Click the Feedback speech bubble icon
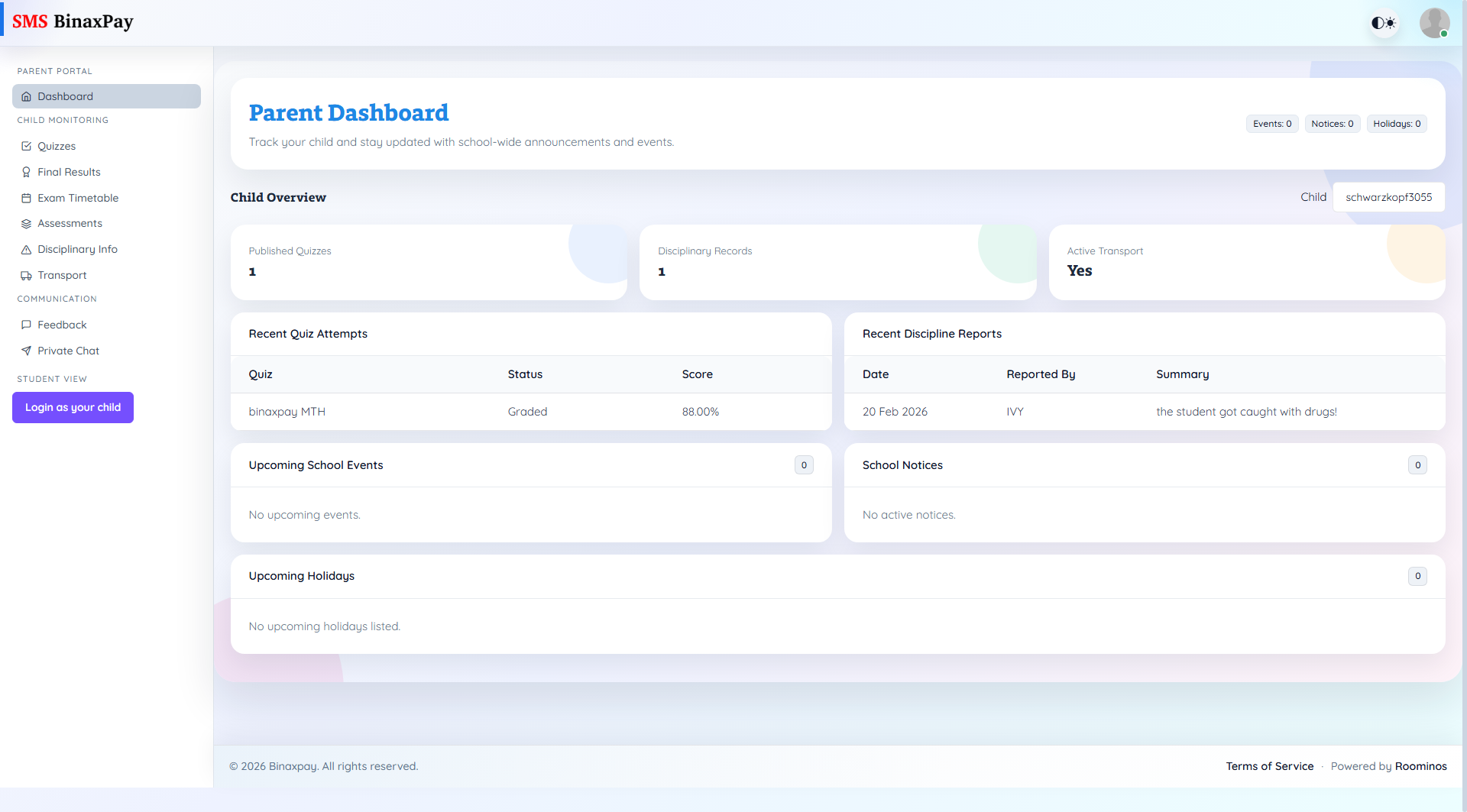The height and width of the screenshot is (812, 1467). pos(27,325)
